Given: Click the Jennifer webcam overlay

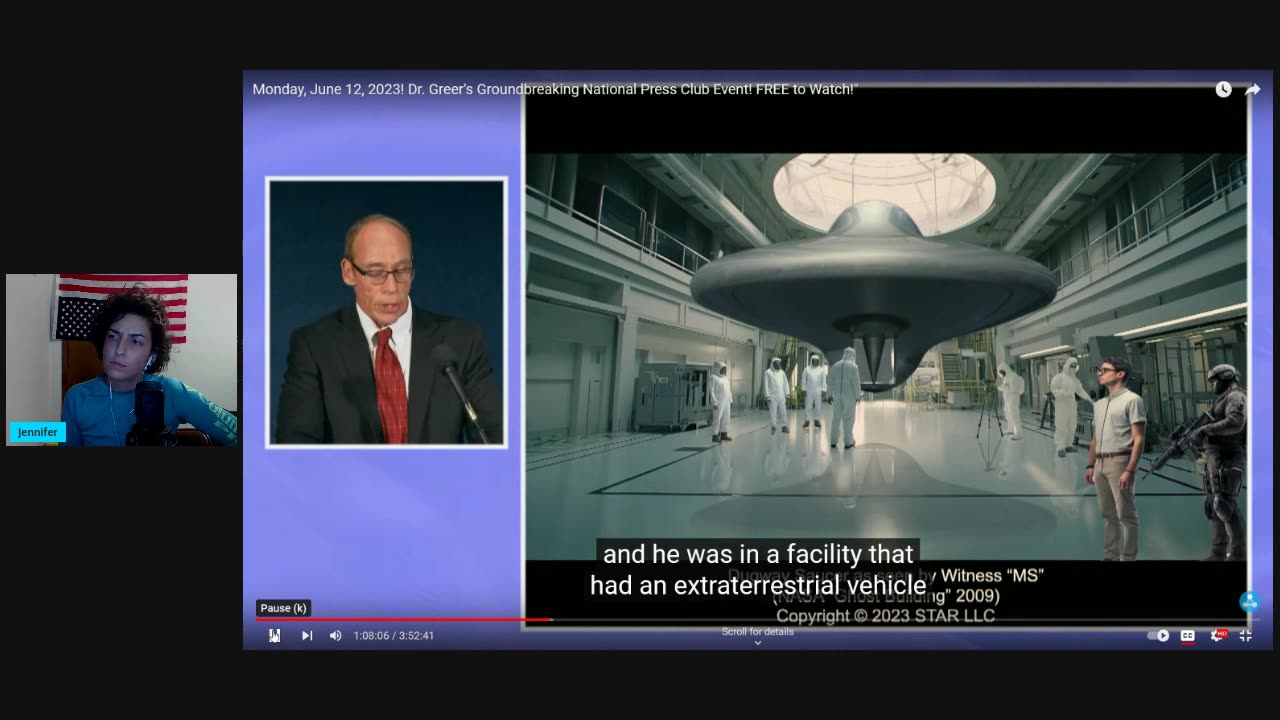Looking at the screenshot, I should point(121,359).
